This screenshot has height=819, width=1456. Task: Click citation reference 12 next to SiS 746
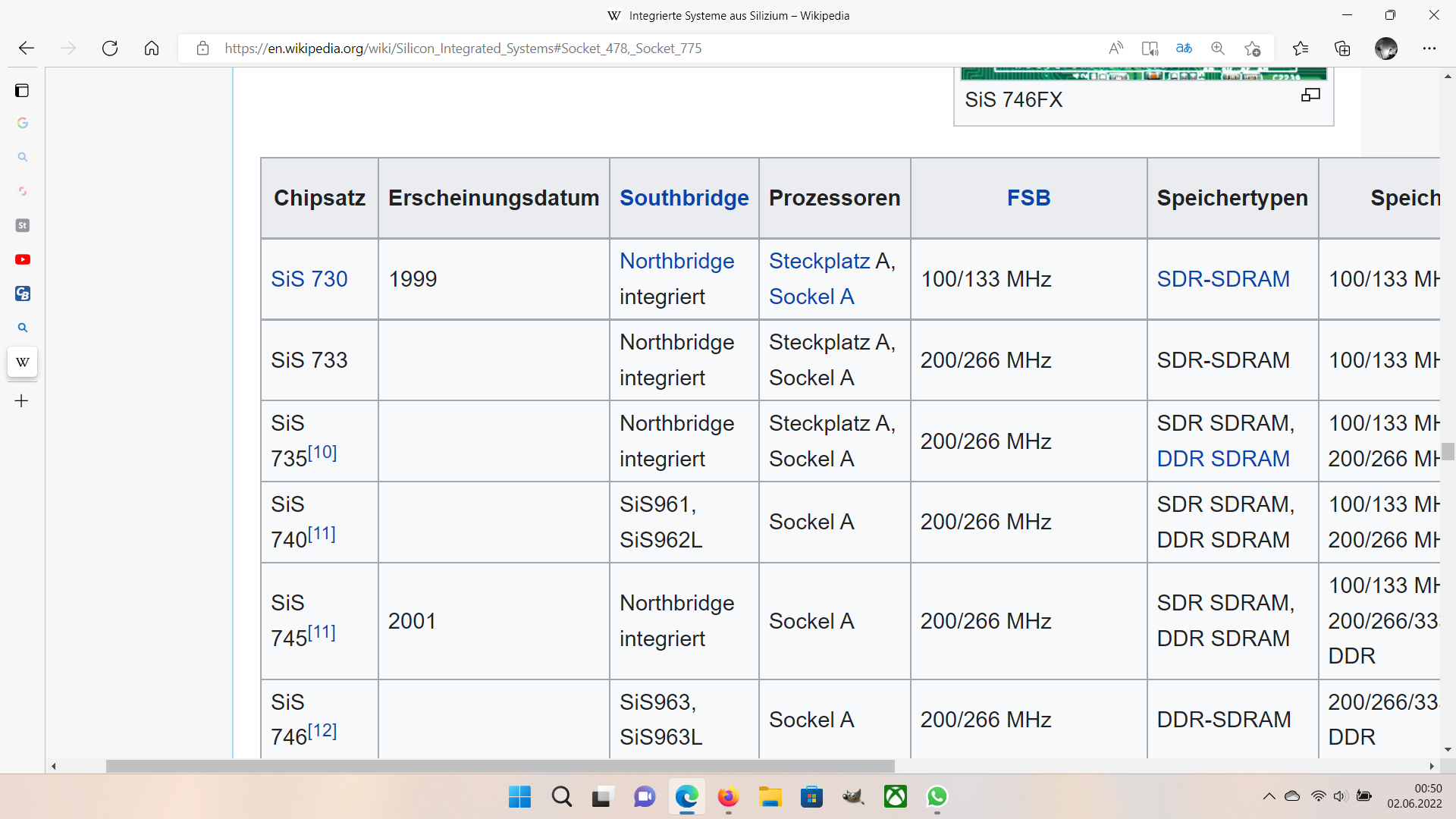click(322, 731)
